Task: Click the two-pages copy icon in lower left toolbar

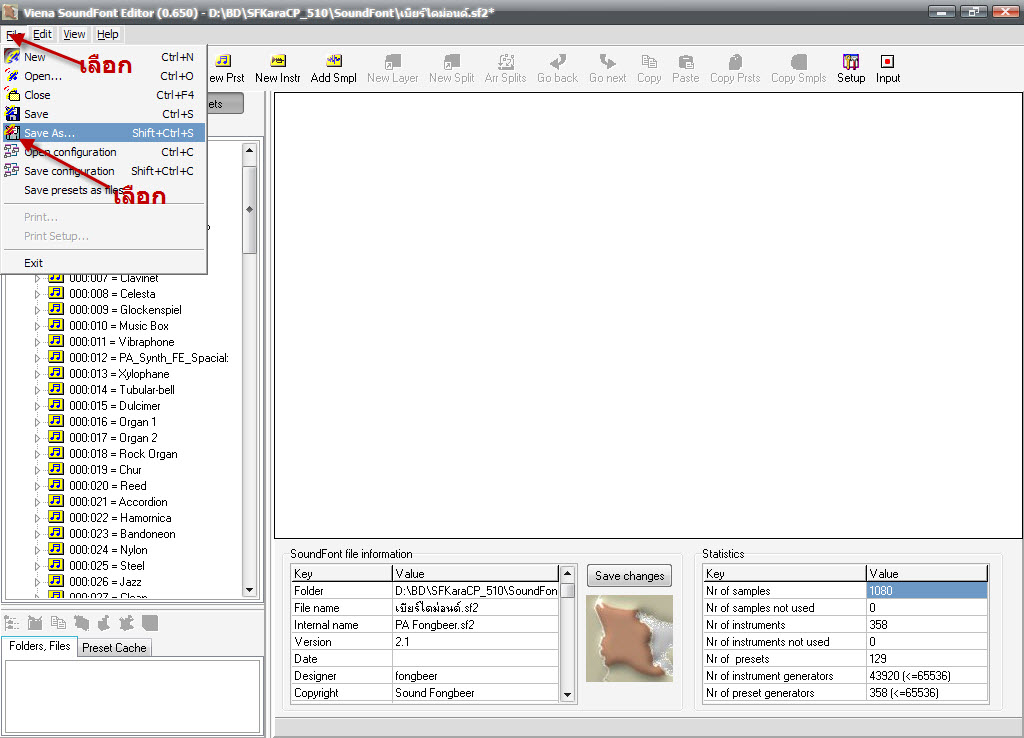Action: click(x=58, y=623)
